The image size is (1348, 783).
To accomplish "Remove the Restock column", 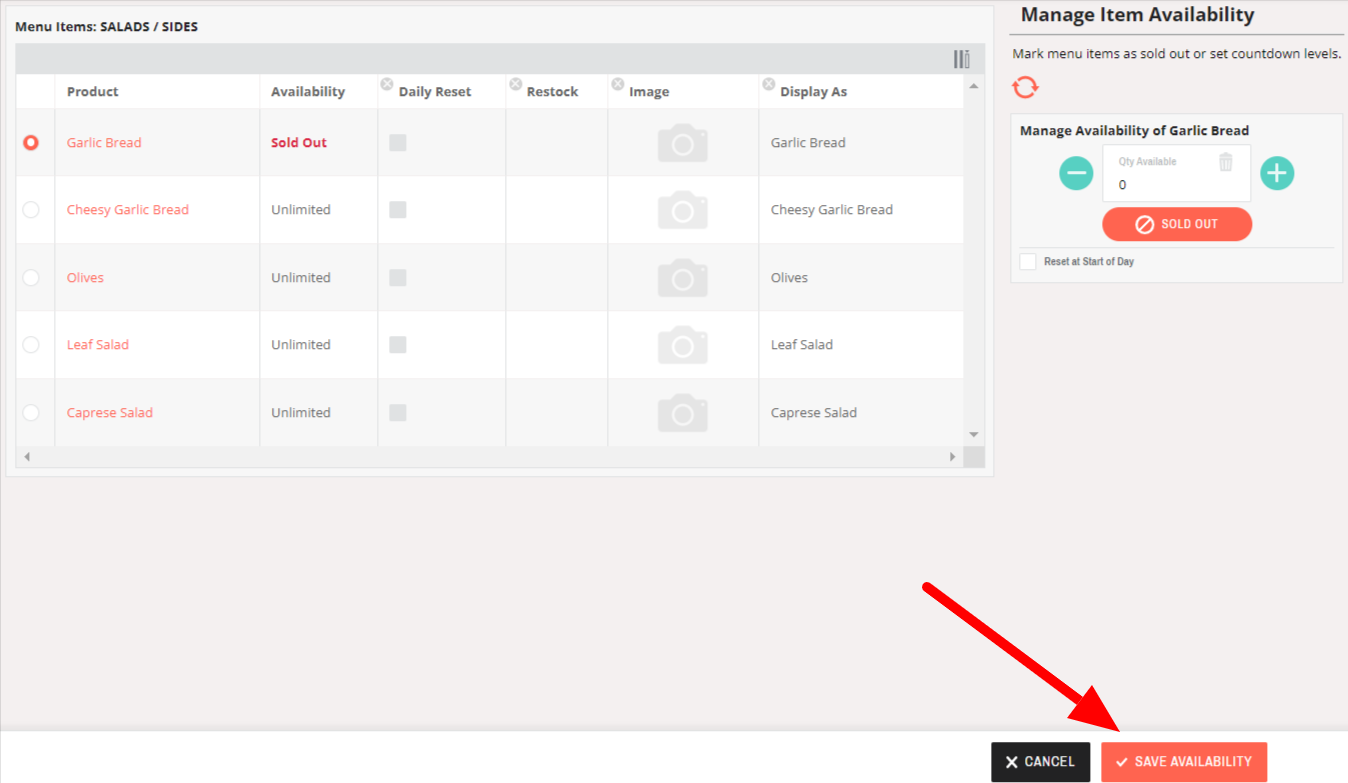I will click(x=515, y=84).
